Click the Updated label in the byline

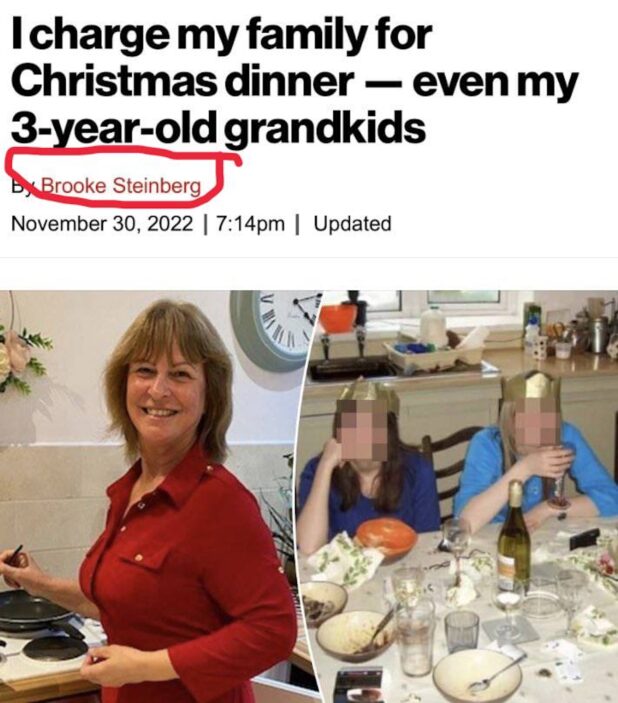[x=353, y=223]
